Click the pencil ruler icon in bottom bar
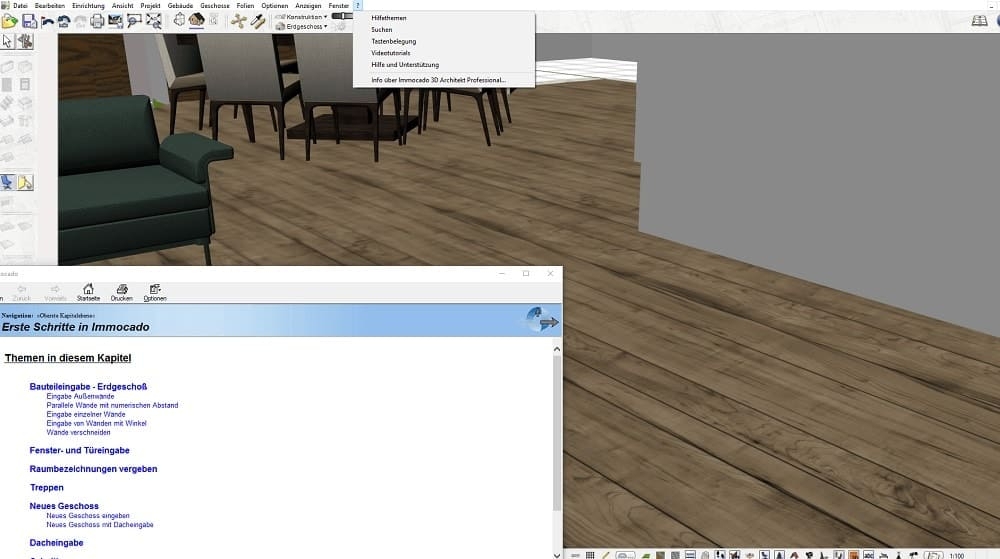Image resolution: width=1000 pixels, height=559 pixels. [605, 555]
